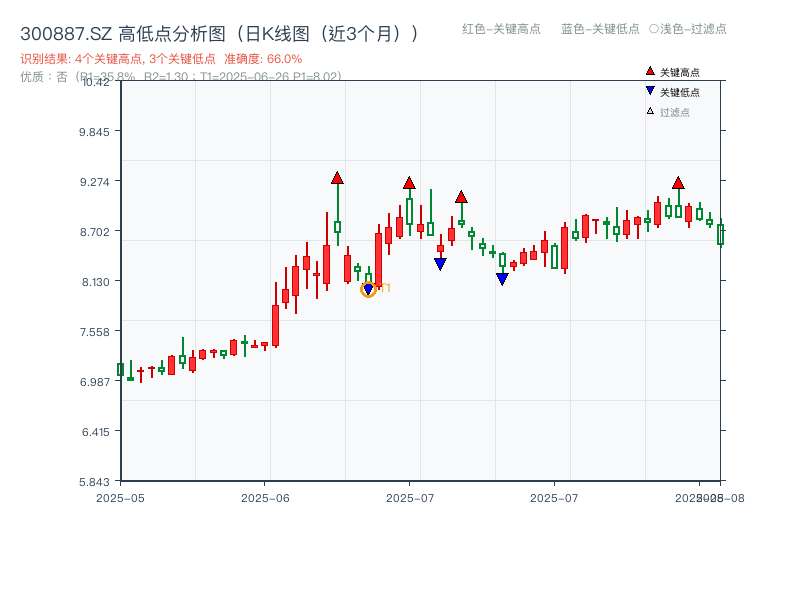Select the red 关键高点 triangle in the legend box
Image resolution: width=800 pixels, height=600 pixels.
click(x=650, y=71)
